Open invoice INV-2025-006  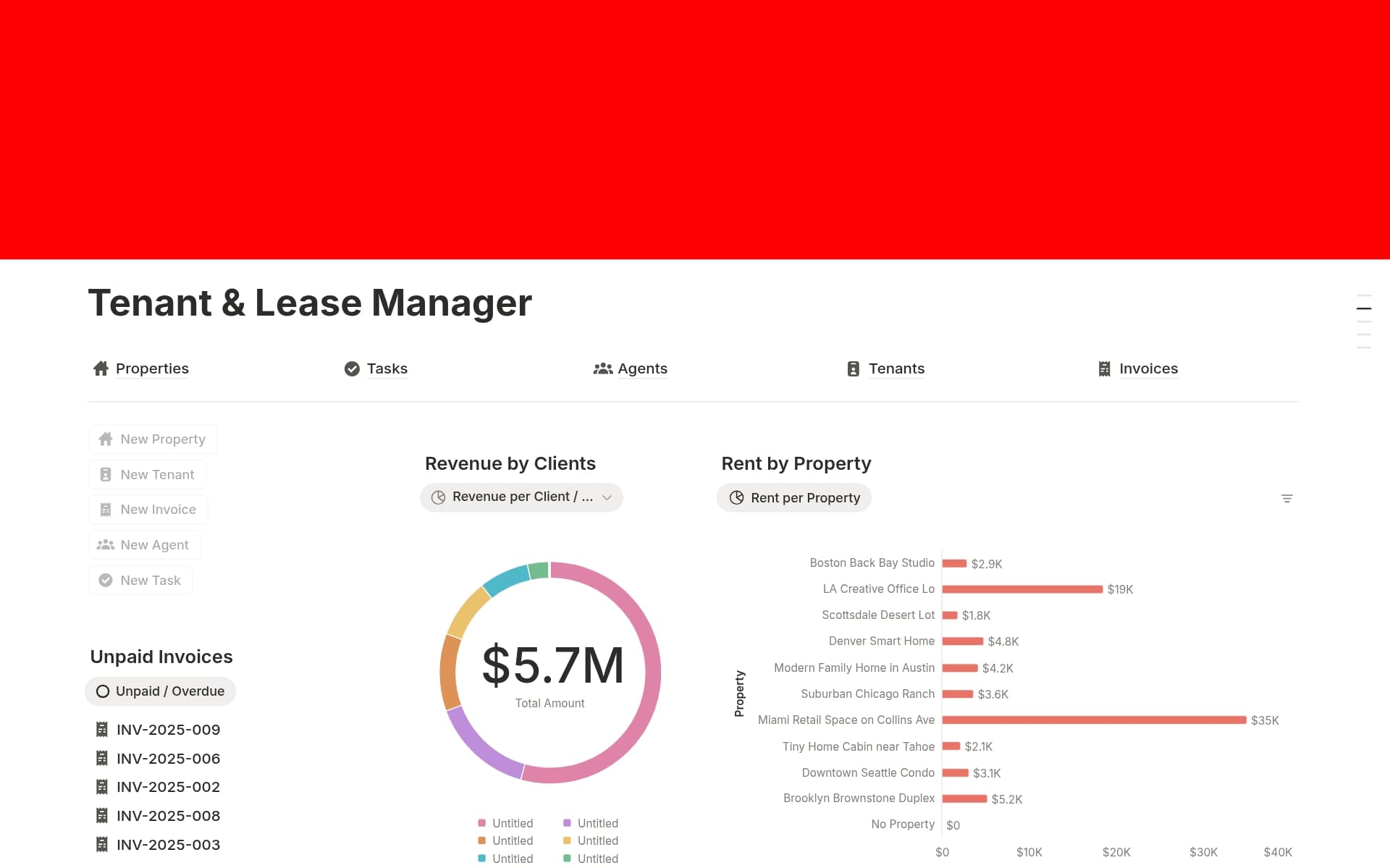click(x=168, y=758)
